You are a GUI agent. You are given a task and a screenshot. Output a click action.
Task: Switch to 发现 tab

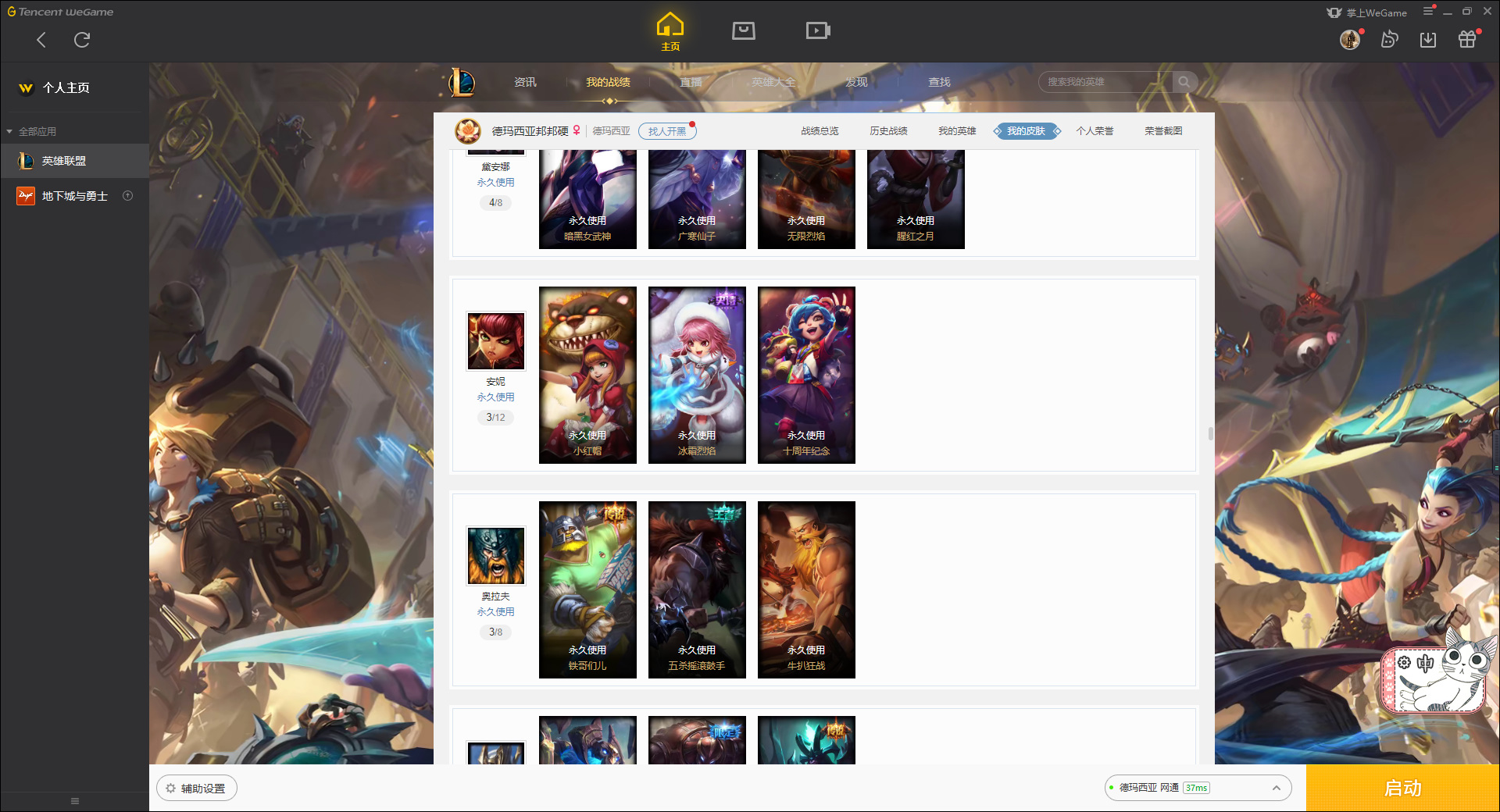pos(856,82)
